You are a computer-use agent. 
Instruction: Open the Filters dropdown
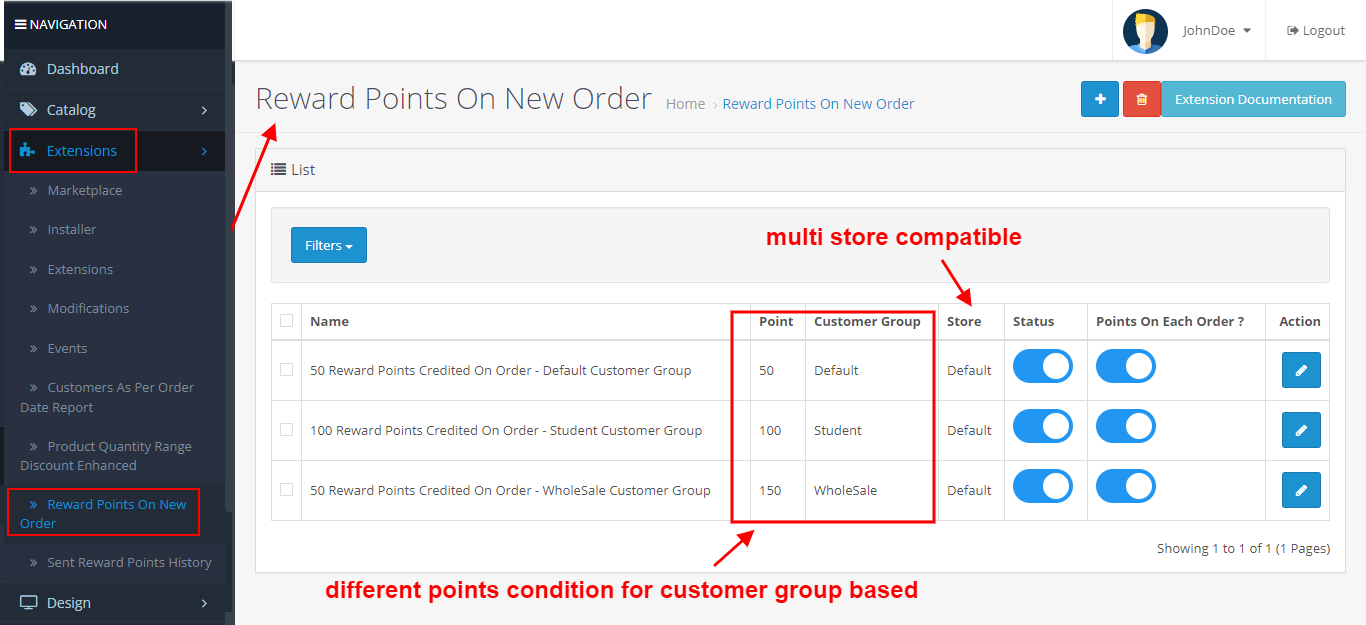328,245
